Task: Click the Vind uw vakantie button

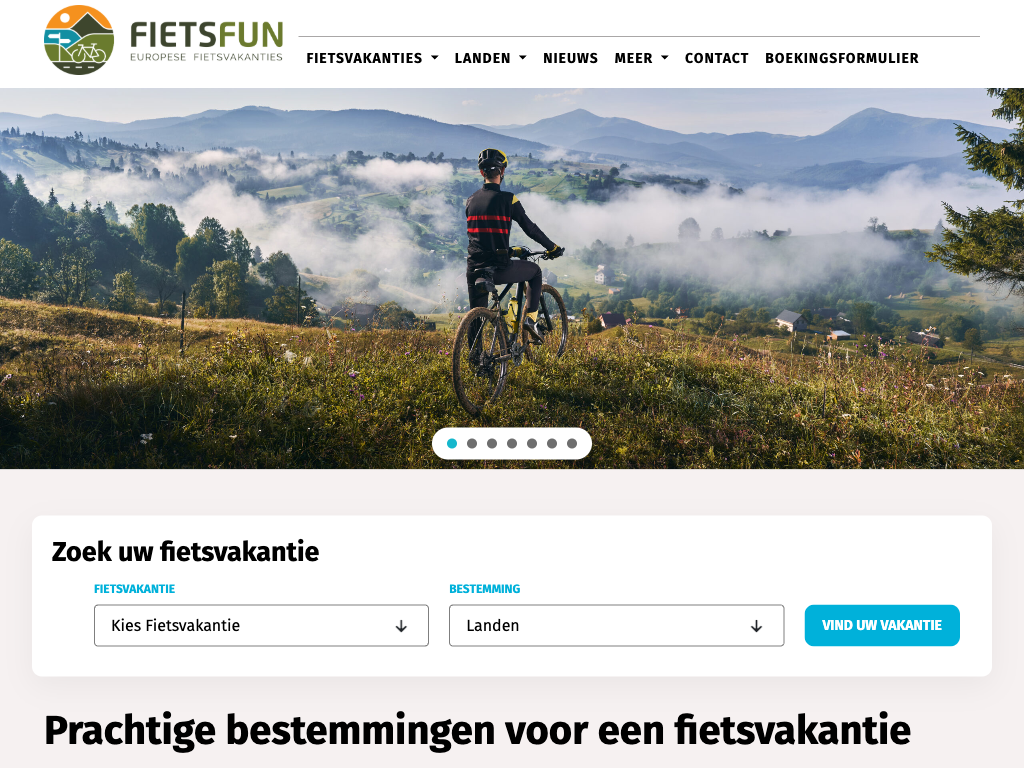Action: tap(882, 626)
